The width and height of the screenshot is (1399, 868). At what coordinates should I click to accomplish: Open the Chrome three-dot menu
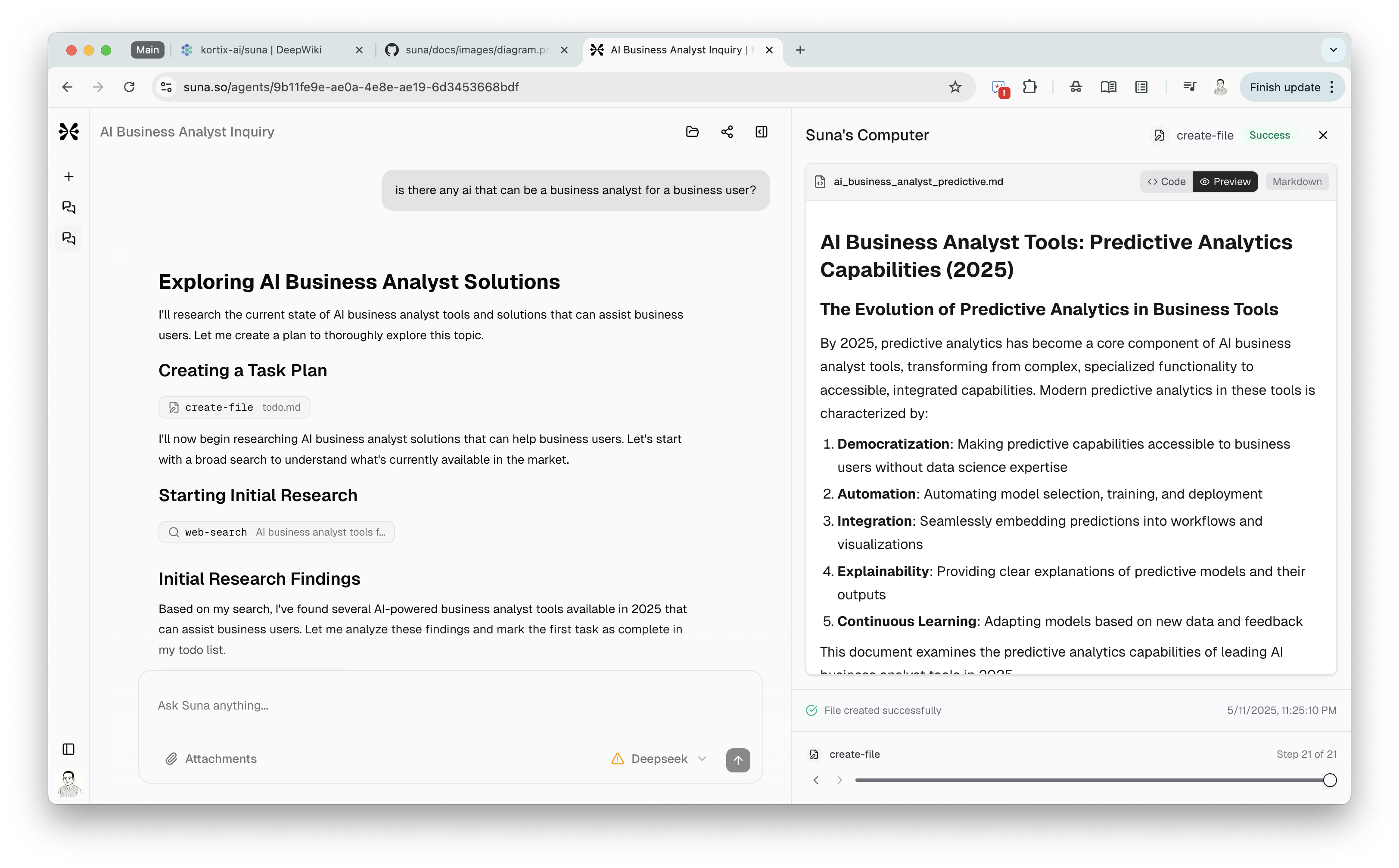1332,87
